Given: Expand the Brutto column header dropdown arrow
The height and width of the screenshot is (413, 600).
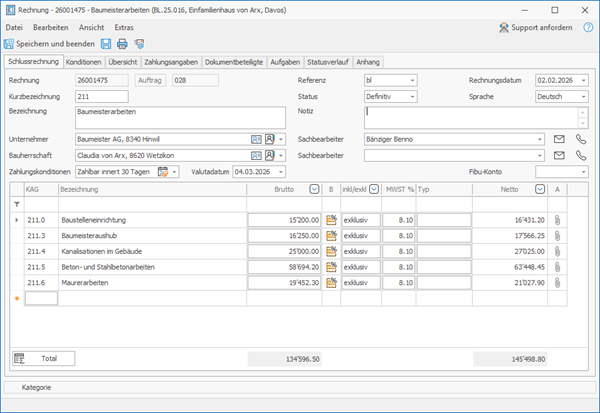Looking at the screenshot, I should click(x=314, y=189).
